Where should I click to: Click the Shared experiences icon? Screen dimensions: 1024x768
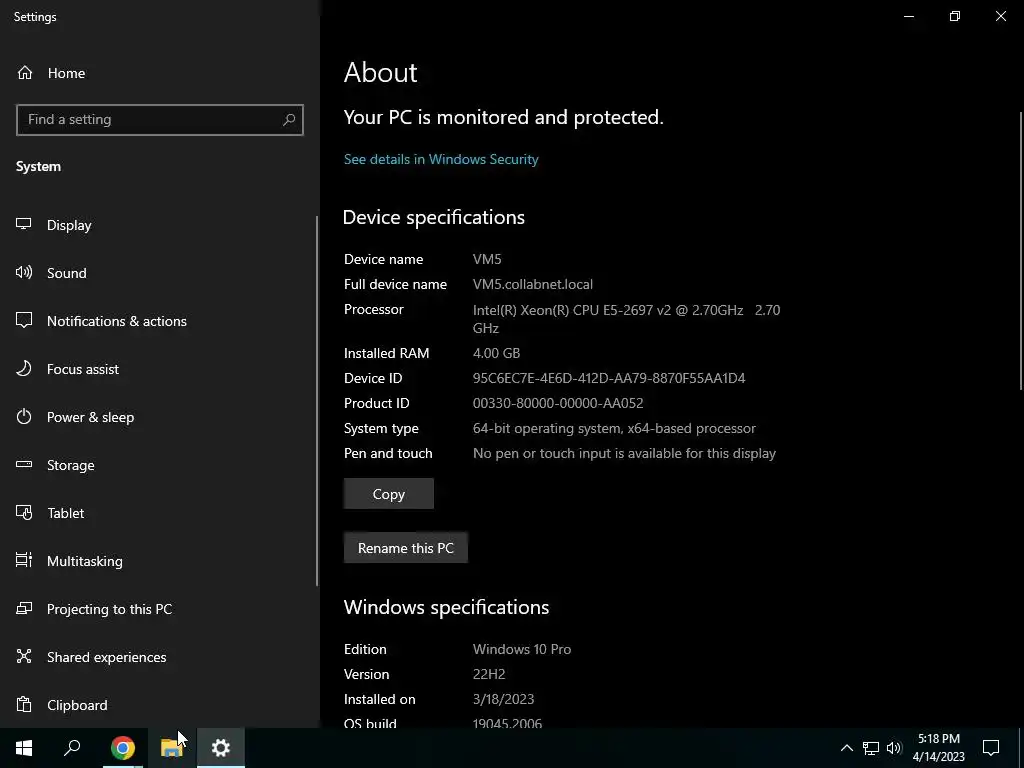pos(24,656)
